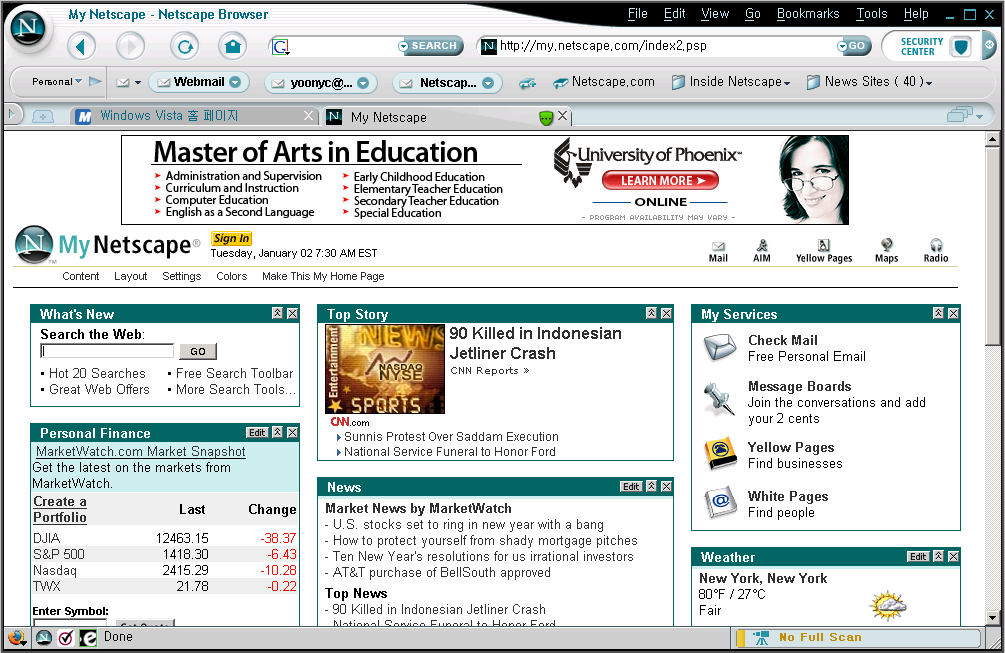
Task: Click LEARN MORE in Phoenix ad
Action: tap(660, 181)
